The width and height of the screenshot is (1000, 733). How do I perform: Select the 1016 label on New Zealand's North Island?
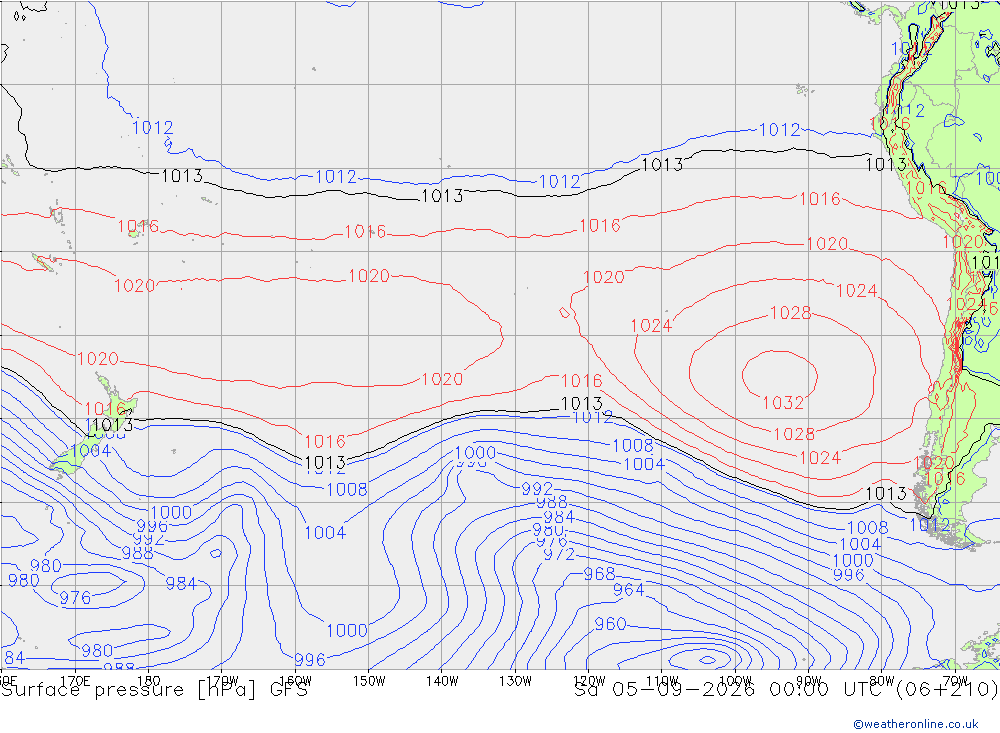click(105, 408)
